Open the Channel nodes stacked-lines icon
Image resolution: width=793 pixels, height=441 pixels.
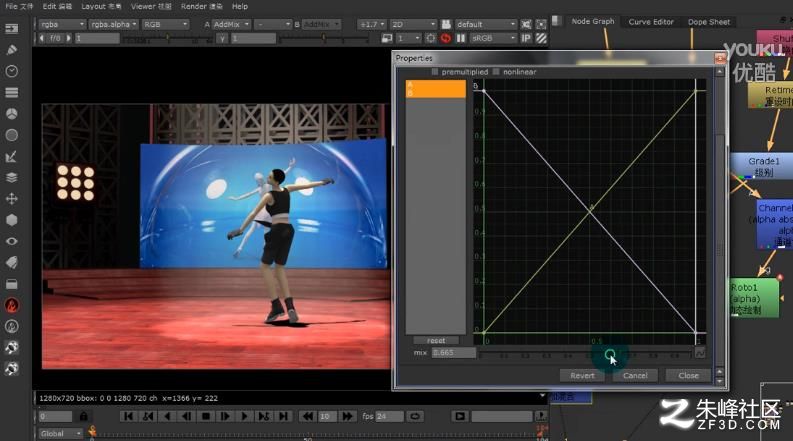point(12,93)
